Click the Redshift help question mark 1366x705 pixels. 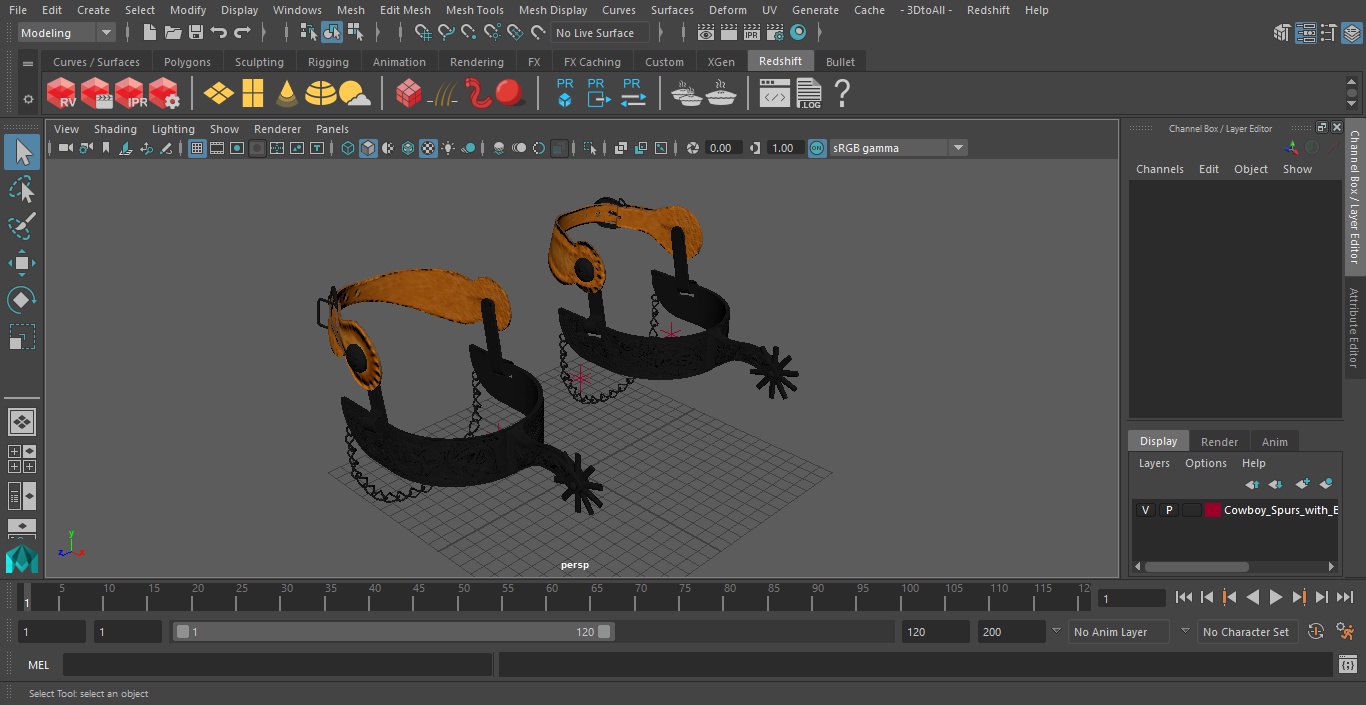(x=842, y=94)
